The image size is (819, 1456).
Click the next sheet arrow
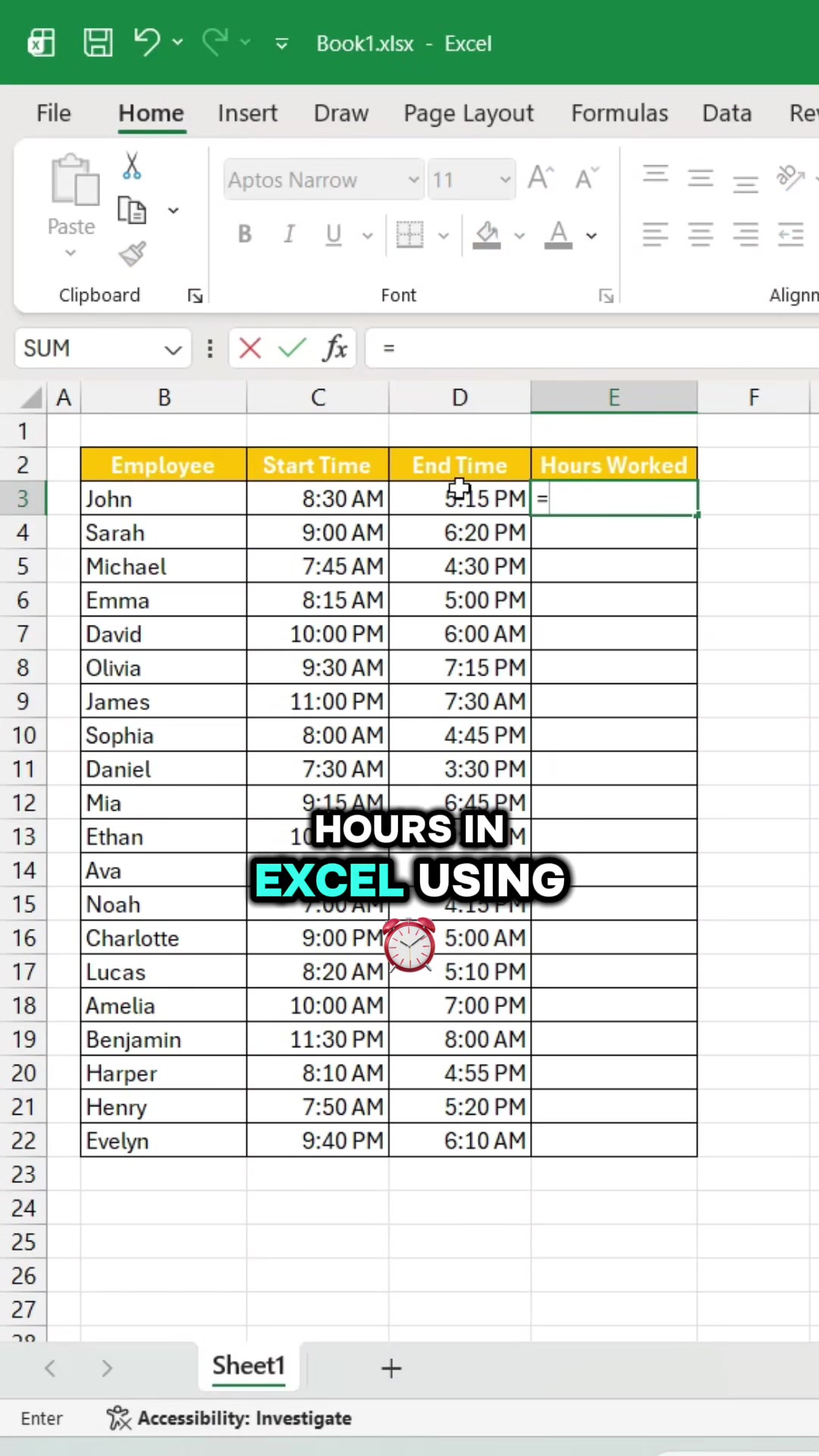107,1368
